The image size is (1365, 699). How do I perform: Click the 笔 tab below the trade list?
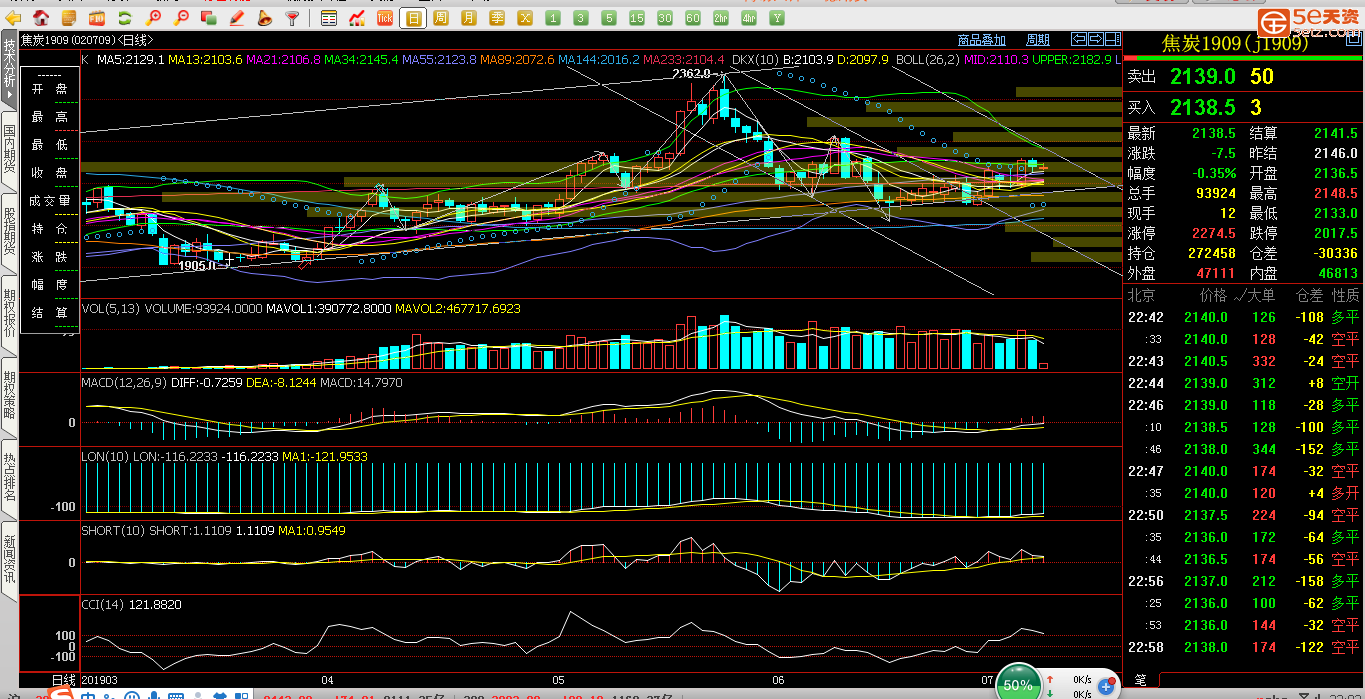(1141, 680)
